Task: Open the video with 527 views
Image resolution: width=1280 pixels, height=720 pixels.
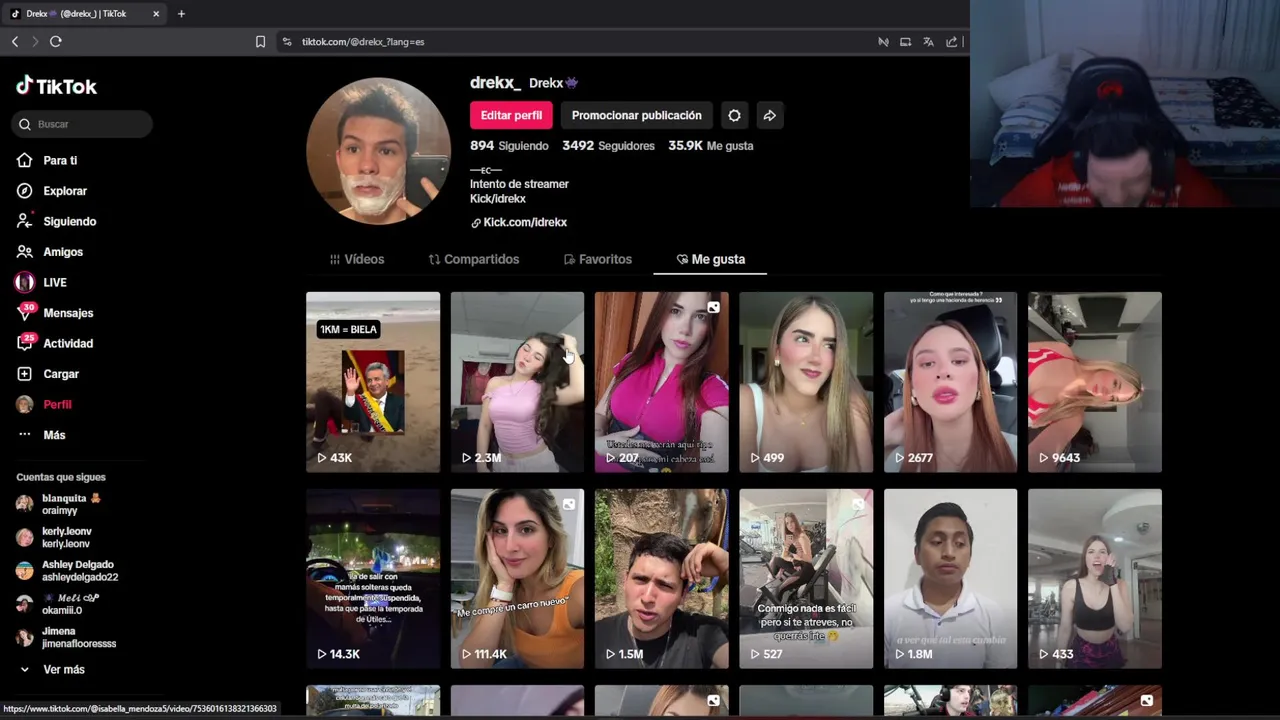Action: pos(806,578)
